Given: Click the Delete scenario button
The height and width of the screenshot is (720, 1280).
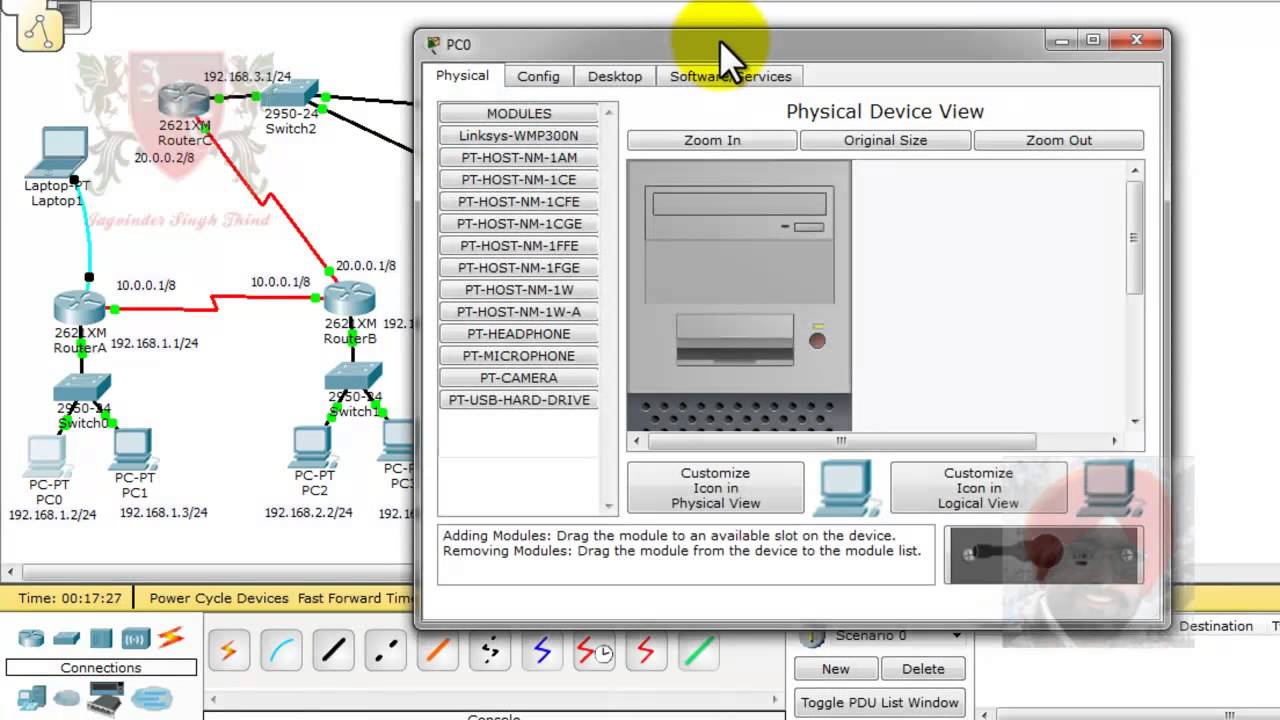Looking at the screenshot, I should coord(923,669).
